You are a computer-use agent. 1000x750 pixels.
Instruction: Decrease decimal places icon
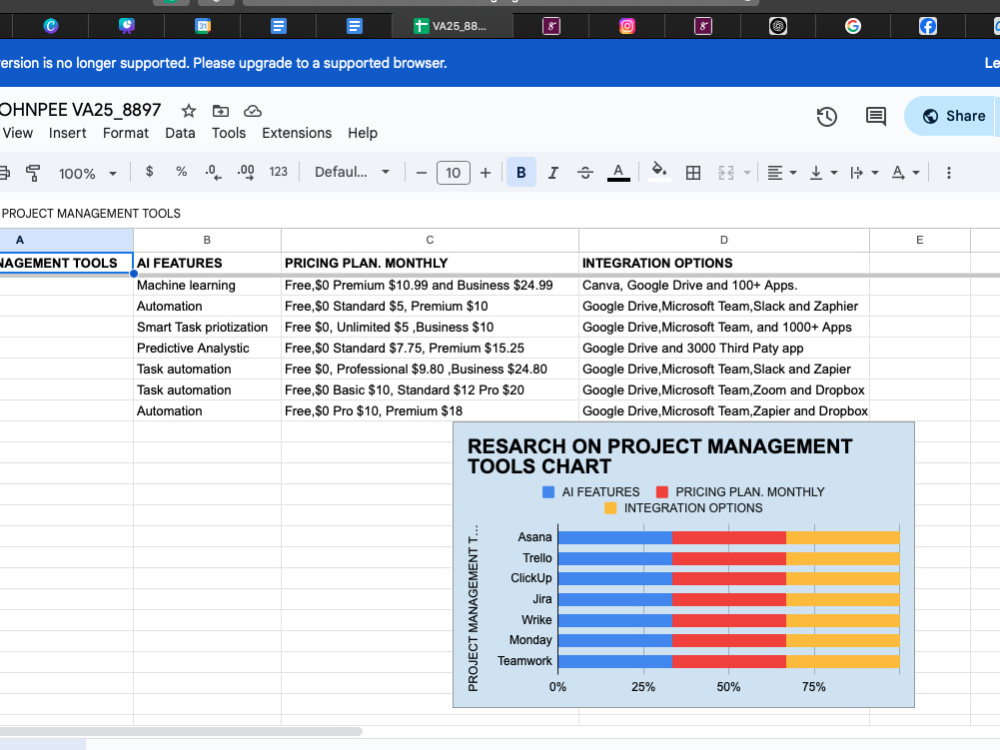coord(213,172)
